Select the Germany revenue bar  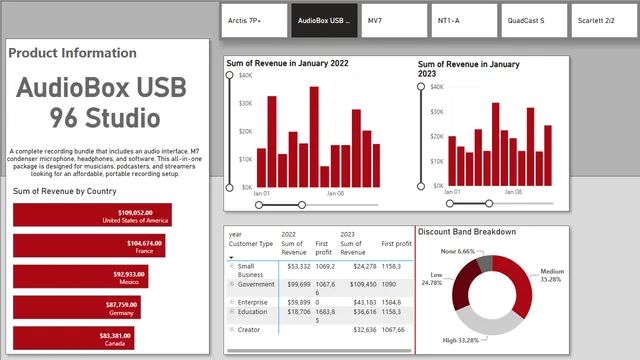[77, 307]
